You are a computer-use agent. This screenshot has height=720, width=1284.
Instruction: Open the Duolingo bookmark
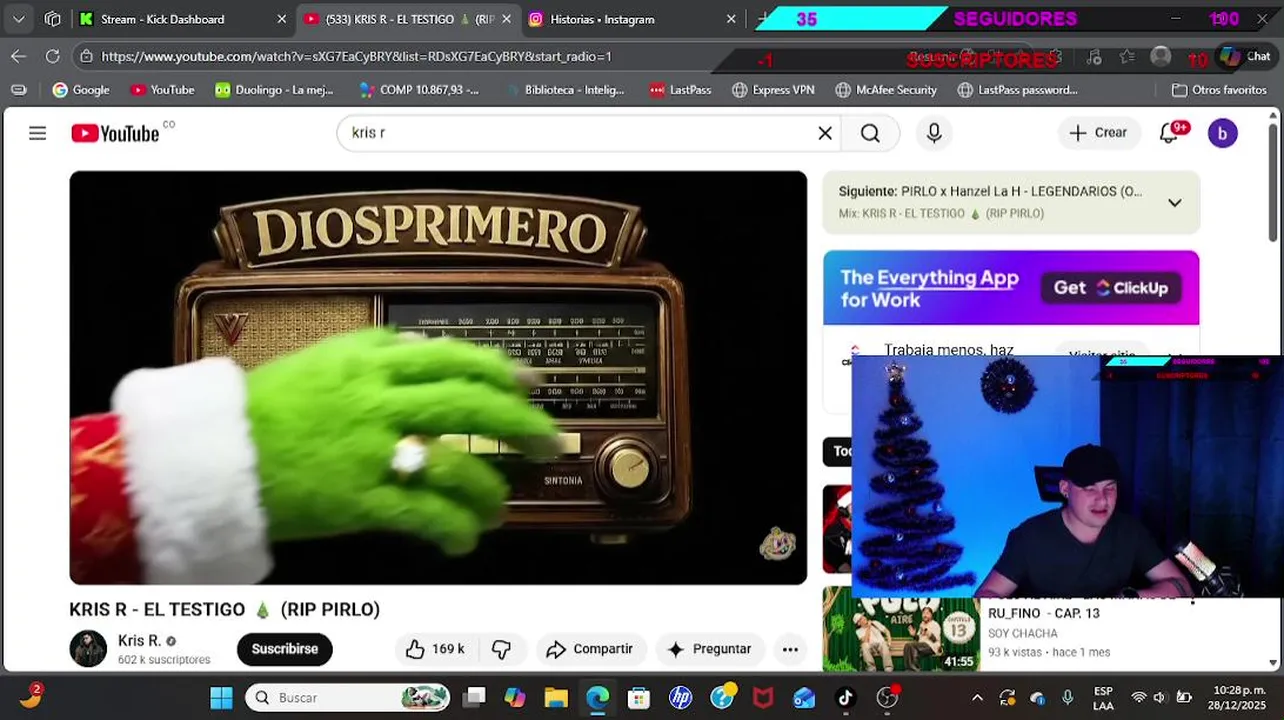coord(274,90)
